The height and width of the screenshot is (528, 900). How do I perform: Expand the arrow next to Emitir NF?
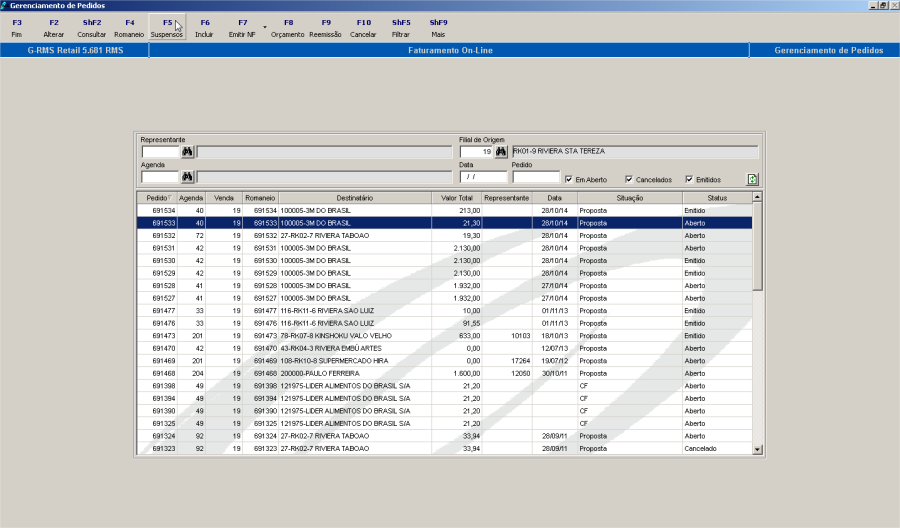(265, 27)
